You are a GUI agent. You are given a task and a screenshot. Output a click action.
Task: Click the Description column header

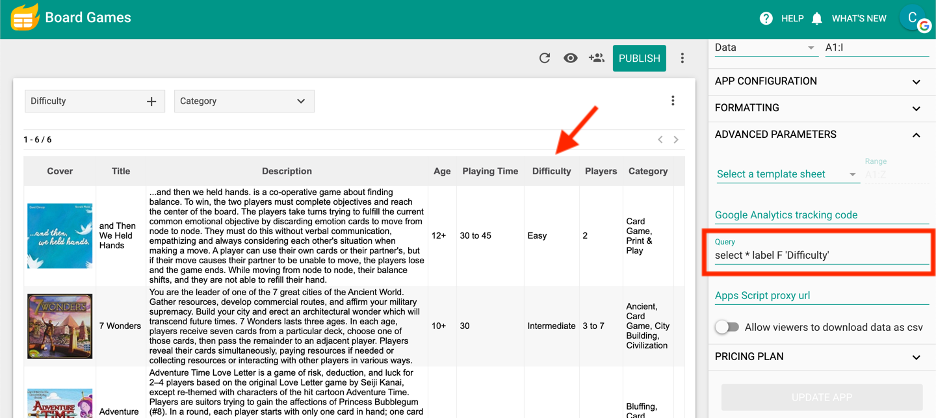tap(287, 171)
